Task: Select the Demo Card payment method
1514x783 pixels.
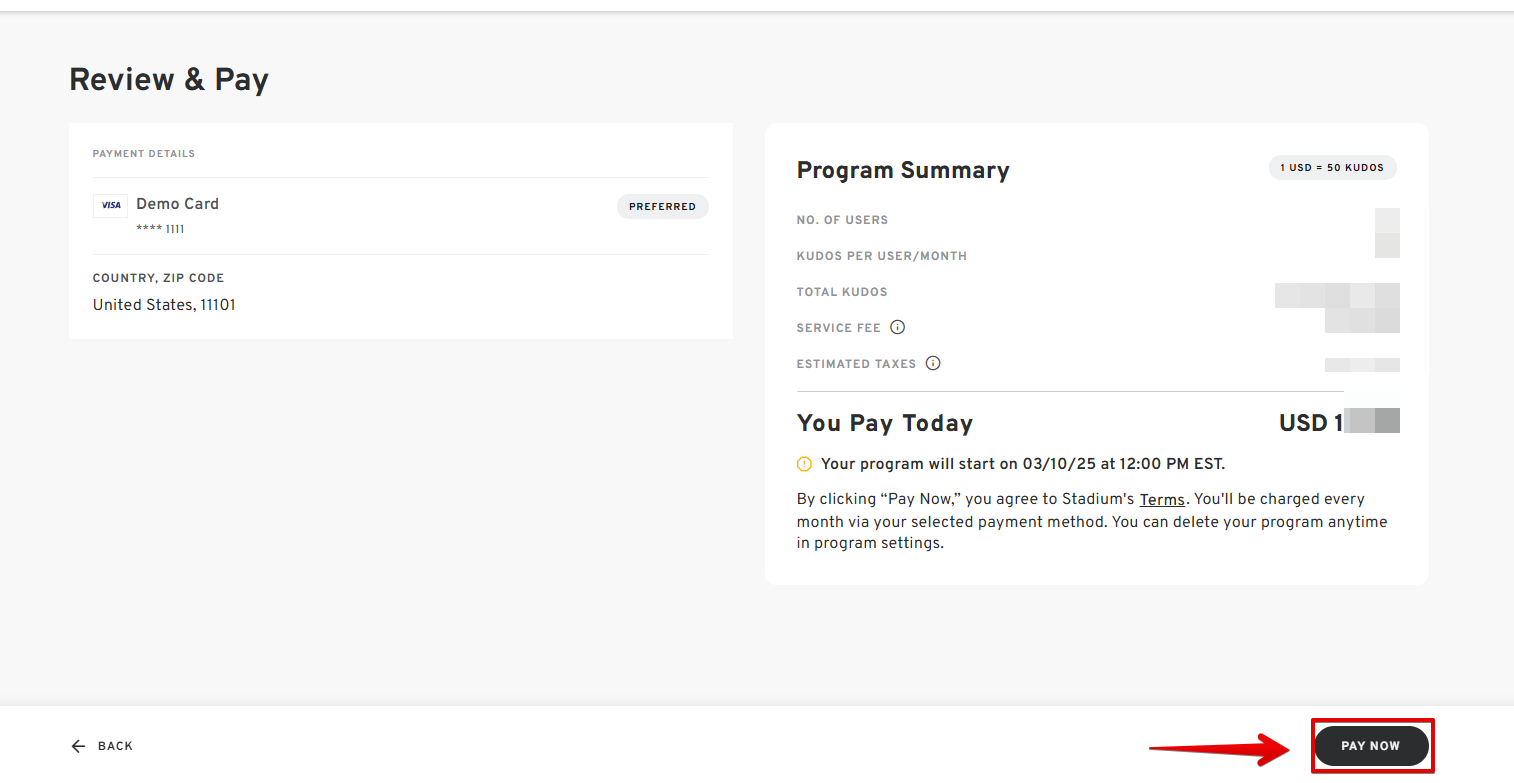Action: 177,204
